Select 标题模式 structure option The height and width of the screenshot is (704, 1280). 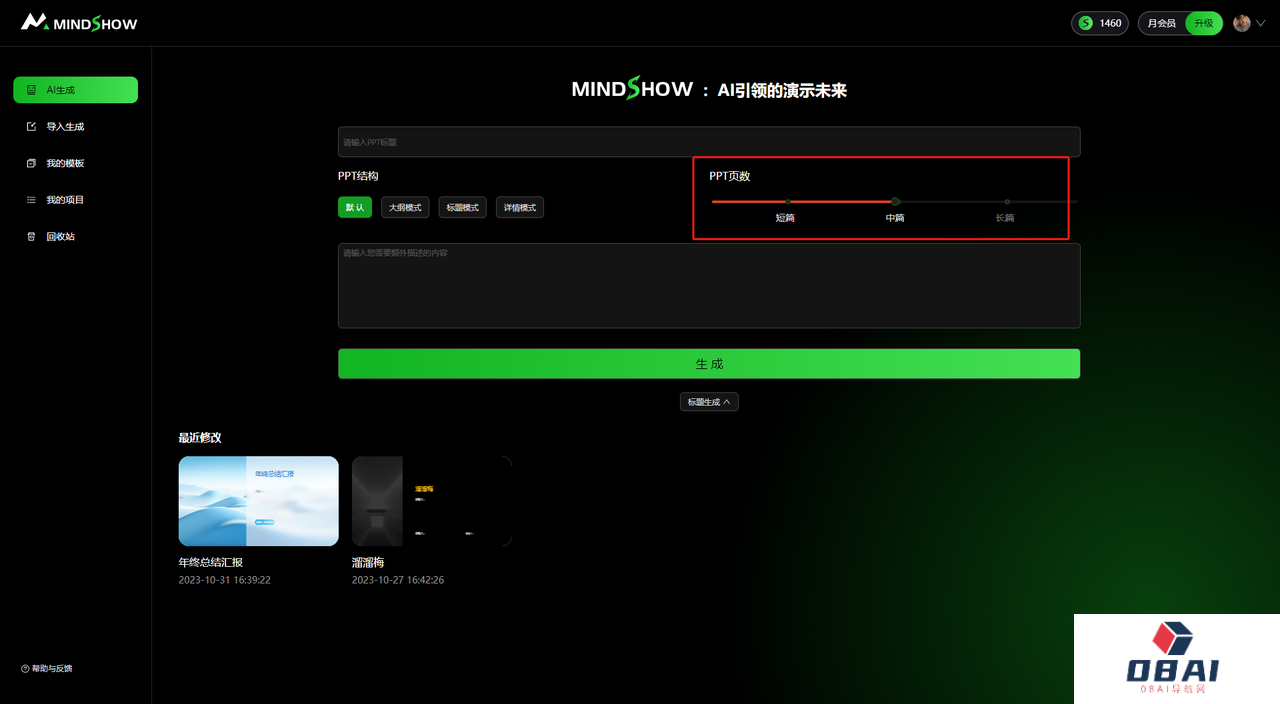click(462, 207)
